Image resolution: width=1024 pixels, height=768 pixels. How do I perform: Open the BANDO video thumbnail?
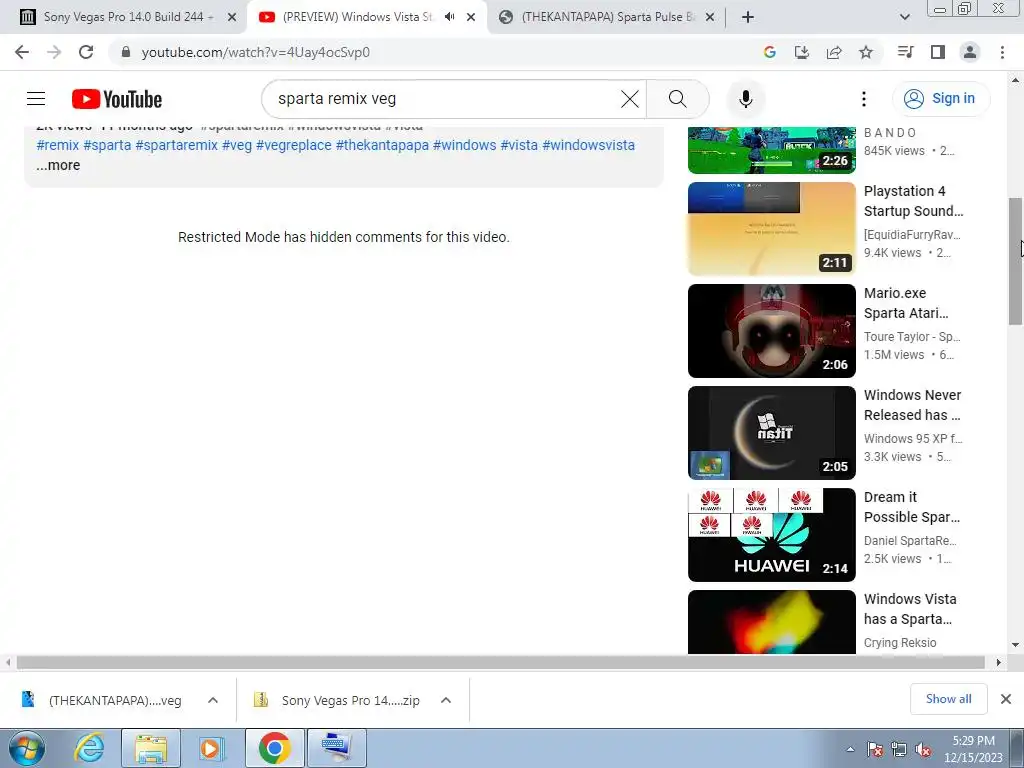click(771, 150)
